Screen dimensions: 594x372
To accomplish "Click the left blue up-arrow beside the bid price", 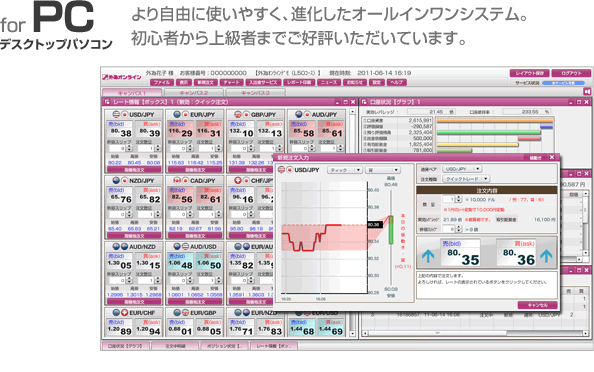I will coord(428,256).
